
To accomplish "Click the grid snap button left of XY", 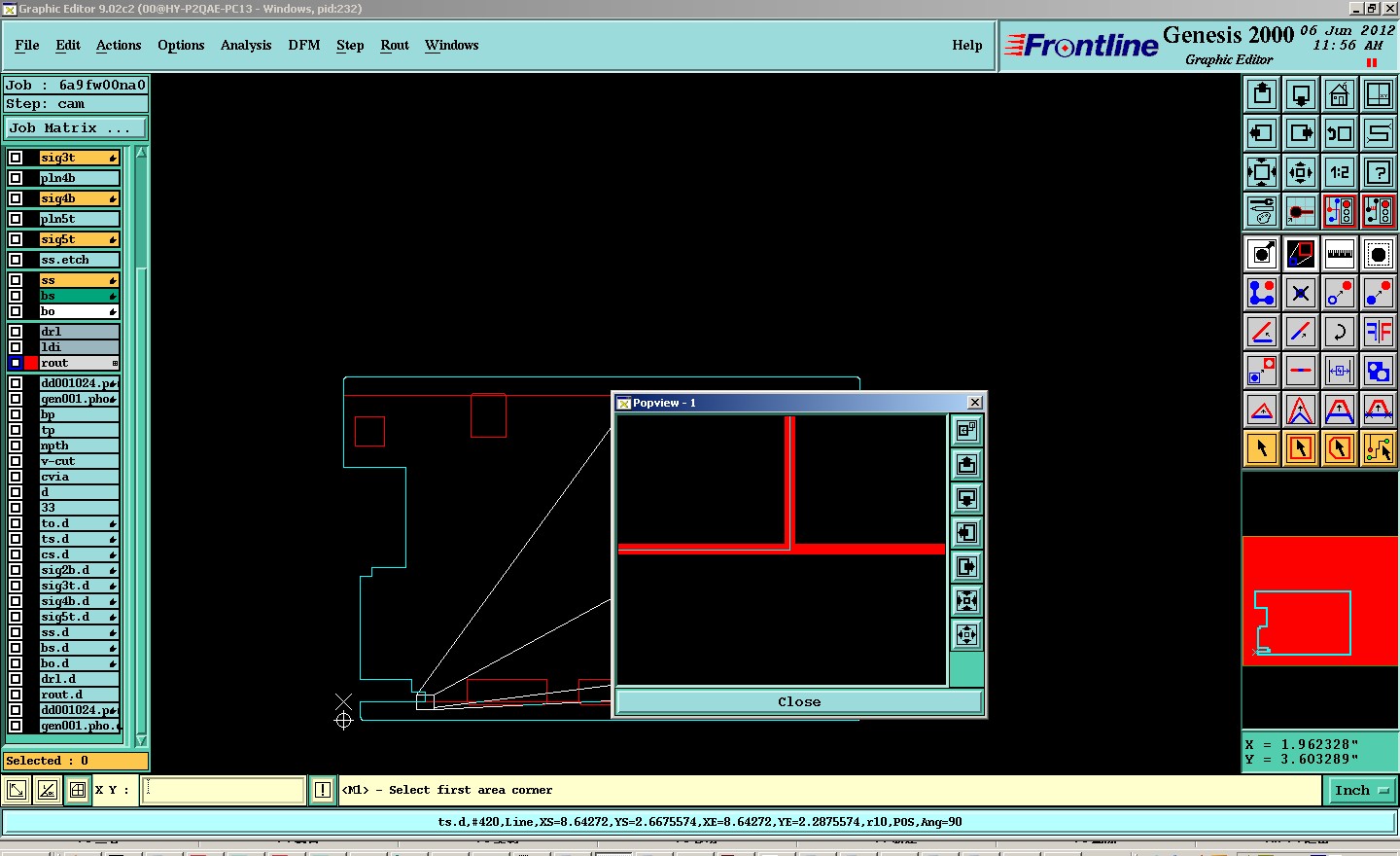I will [x=78, y=790].
